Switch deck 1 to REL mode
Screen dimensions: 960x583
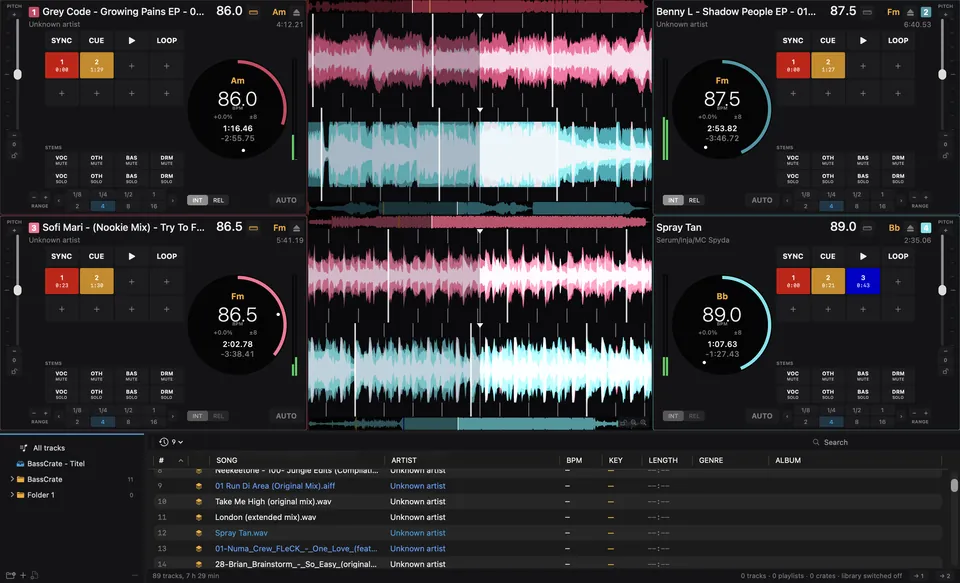click(x=219, y=200)
